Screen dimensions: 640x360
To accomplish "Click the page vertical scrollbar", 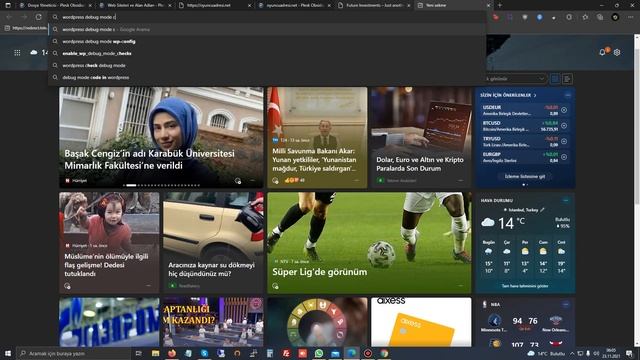I will click(637, 190).
